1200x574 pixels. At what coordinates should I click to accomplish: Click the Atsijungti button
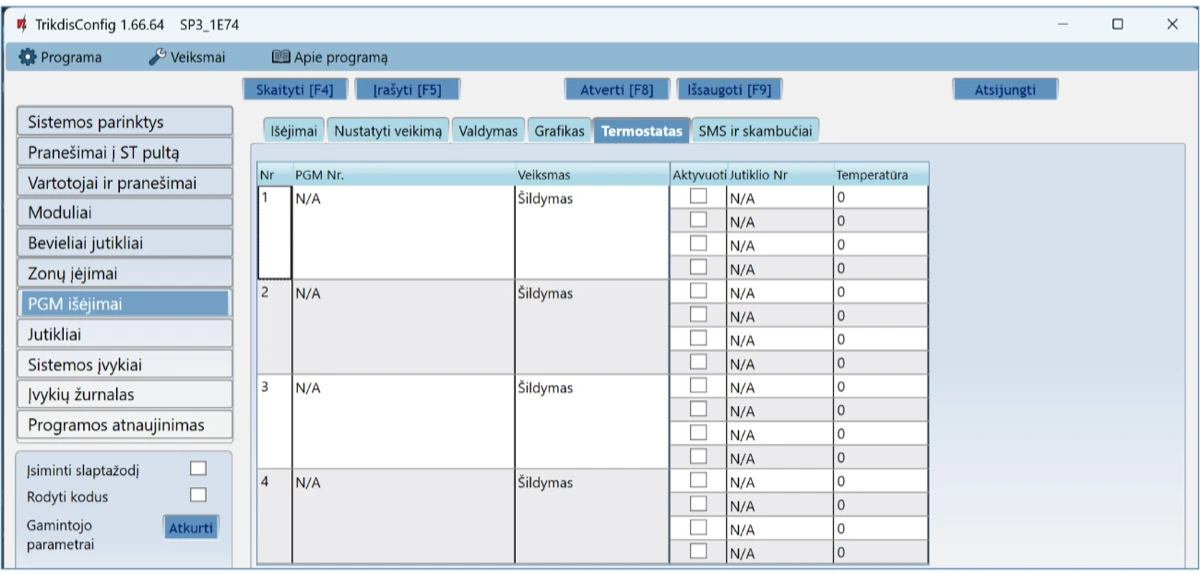pos(1004,89)
